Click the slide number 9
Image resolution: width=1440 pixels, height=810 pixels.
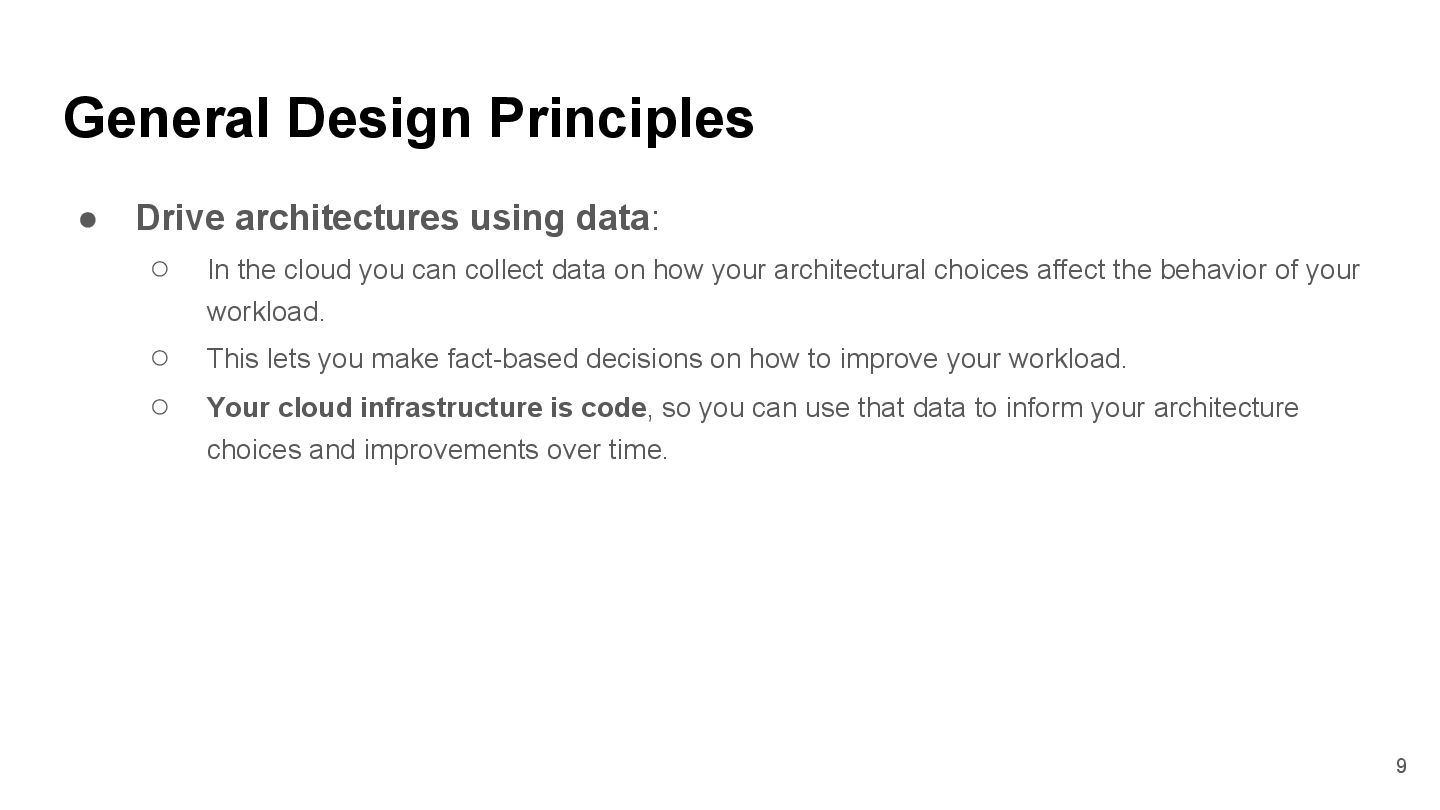coord(1401,766)
